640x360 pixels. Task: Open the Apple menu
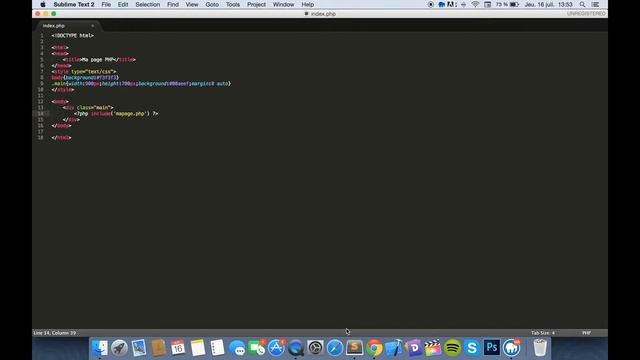coord(43,4)
